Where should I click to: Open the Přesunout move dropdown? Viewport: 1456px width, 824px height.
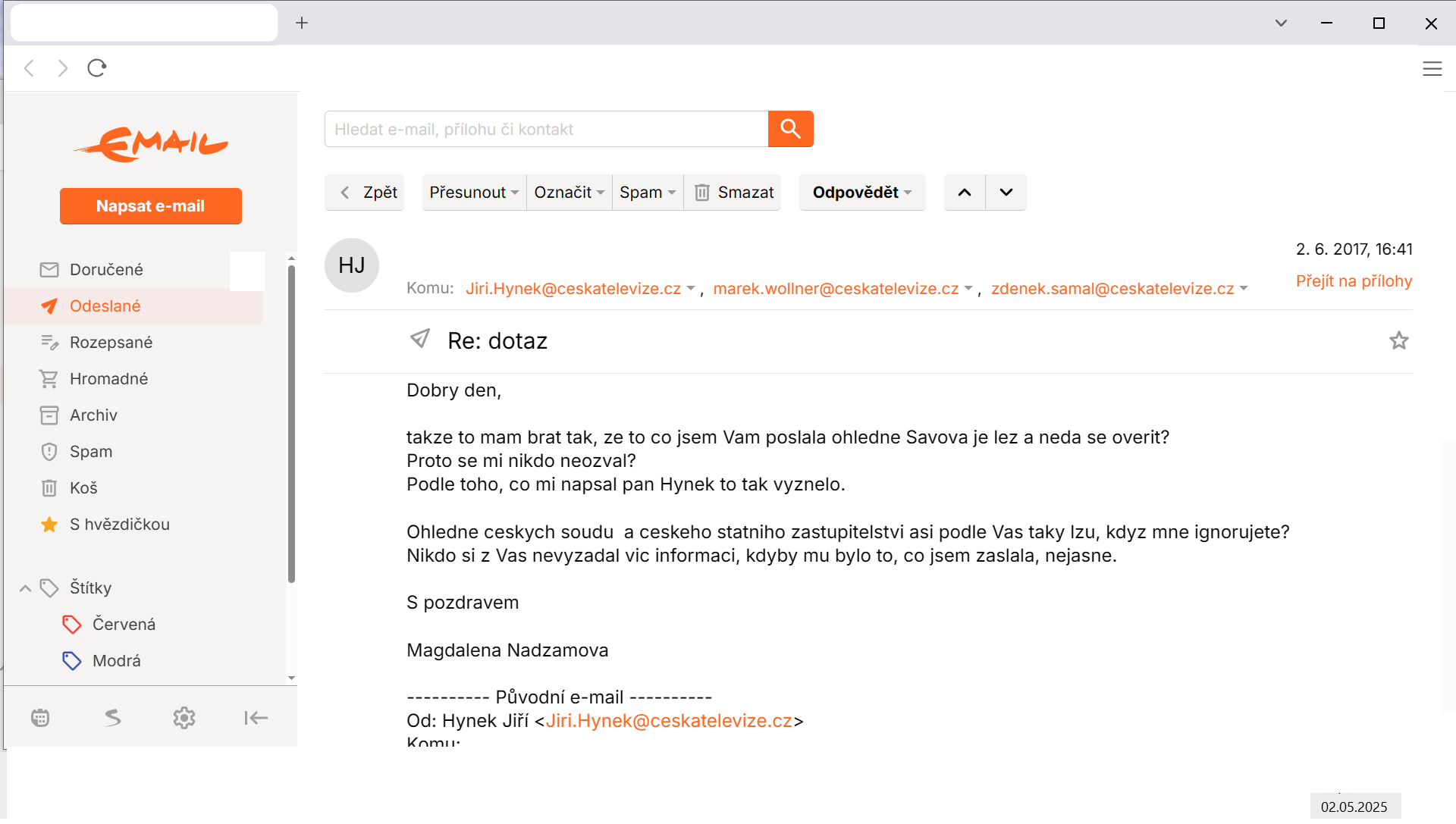(x=474, y=193)
